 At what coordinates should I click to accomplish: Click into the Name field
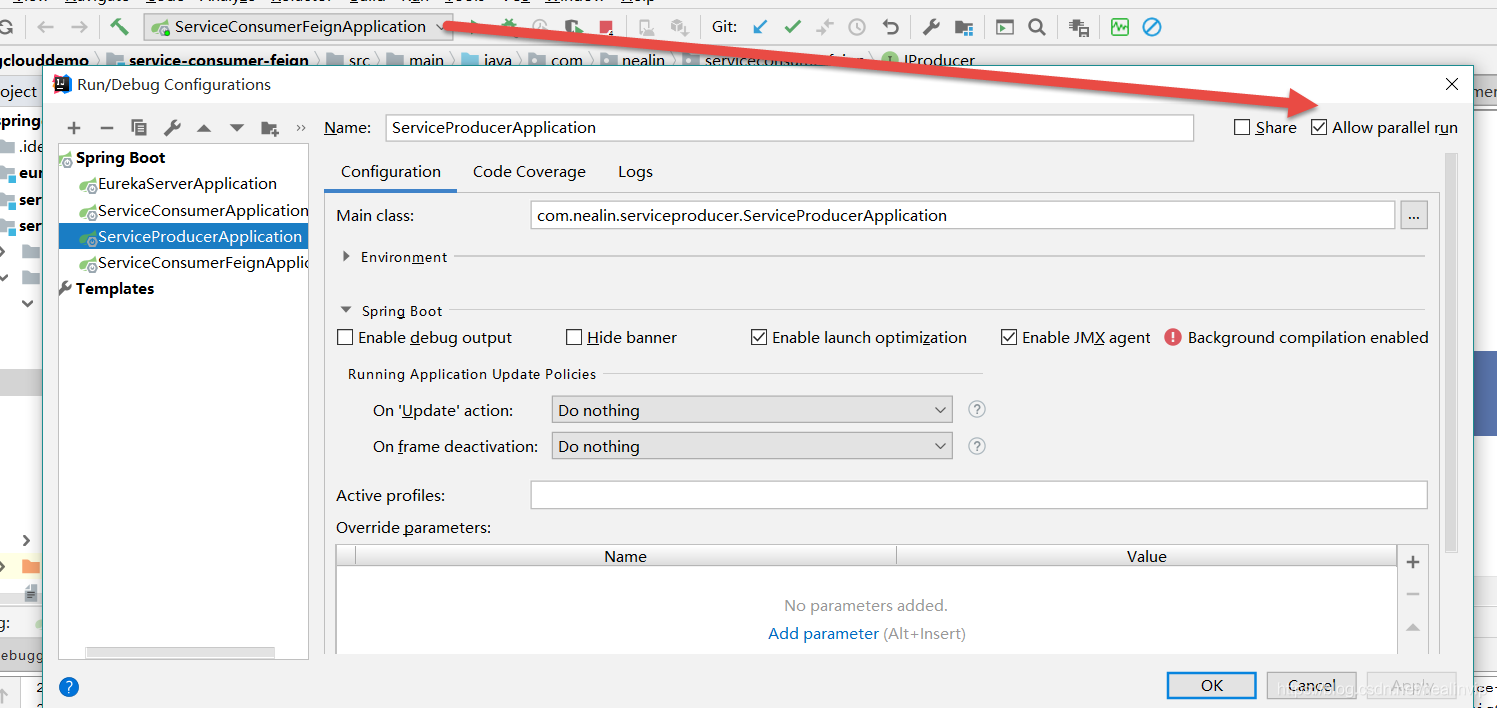[x=789, y=128]
